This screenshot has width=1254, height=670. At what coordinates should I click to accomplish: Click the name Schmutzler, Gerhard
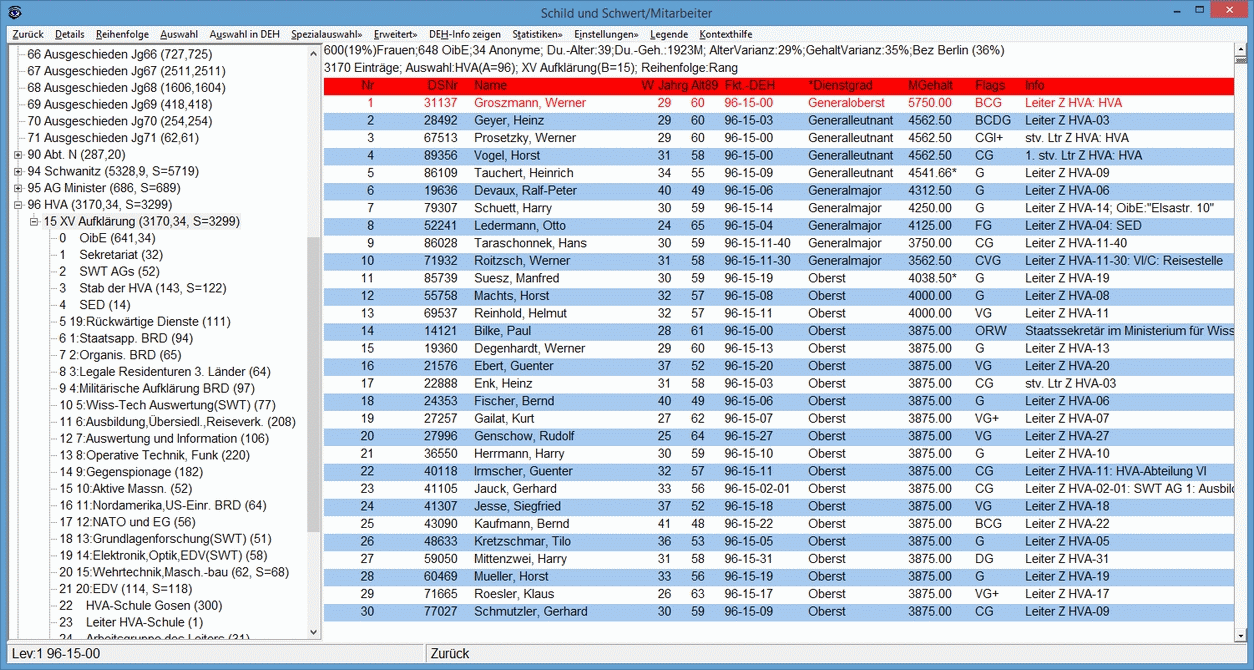(531, 611)
